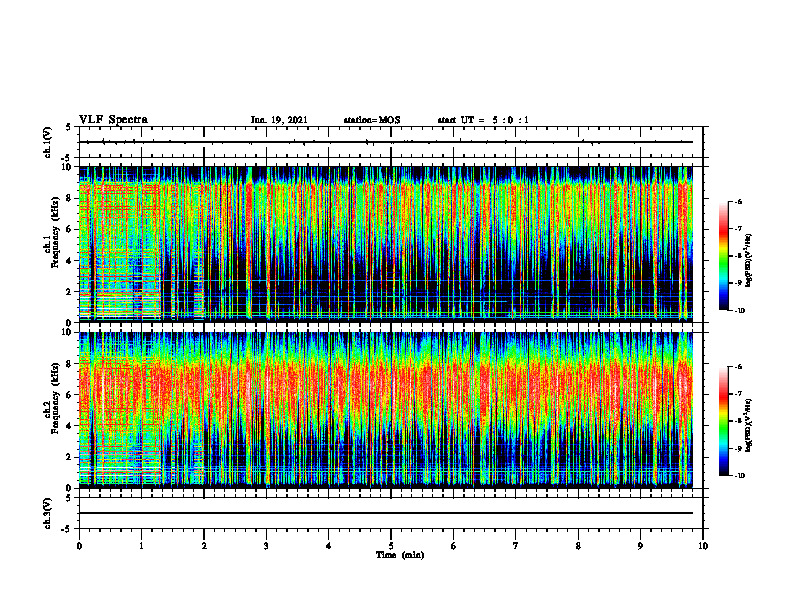Click inside the ch.2 frequency spectrogram panel
Viewport: 792px width, 612px height.
coord(386,410)
